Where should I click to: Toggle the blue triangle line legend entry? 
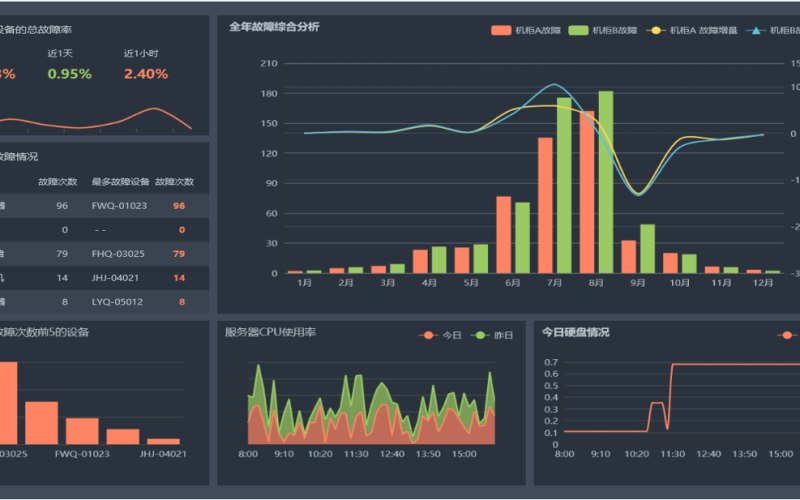pyautogui.click(x=772, y=31)
